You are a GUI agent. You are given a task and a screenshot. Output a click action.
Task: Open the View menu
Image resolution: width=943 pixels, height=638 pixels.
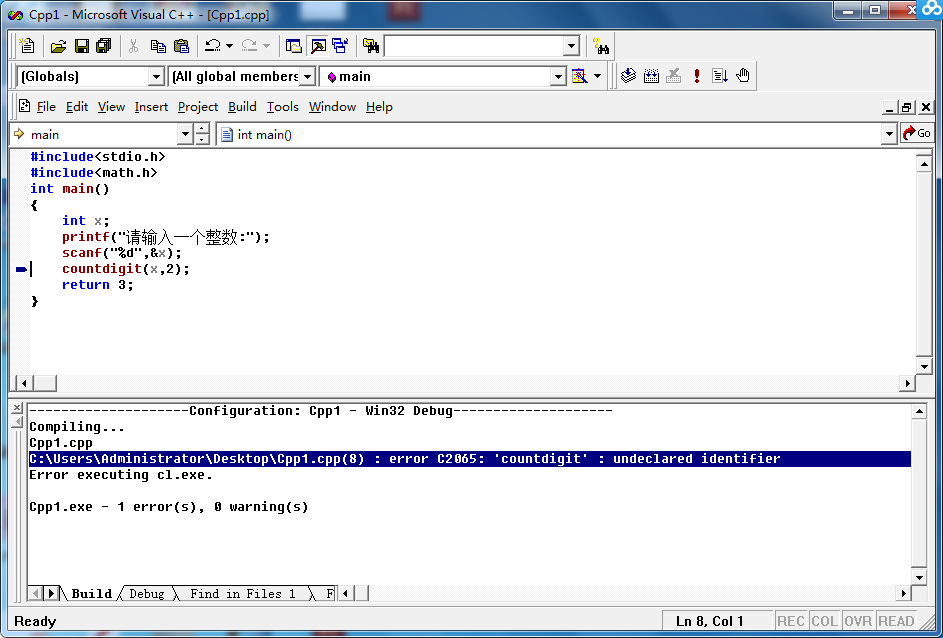[111, 106]
